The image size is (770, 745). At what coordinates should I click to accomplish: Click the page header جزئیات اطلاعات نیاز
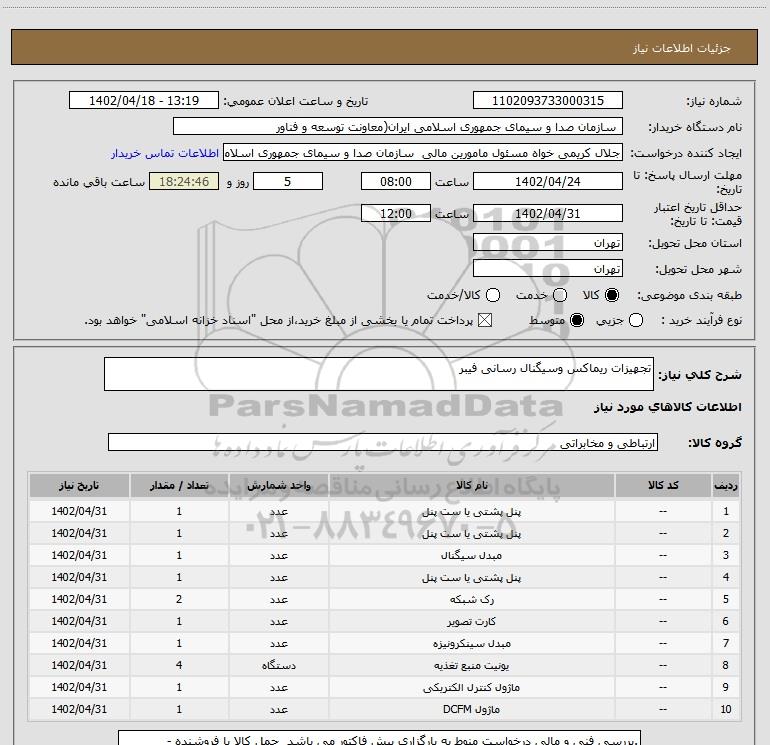(x=682, y=48)
